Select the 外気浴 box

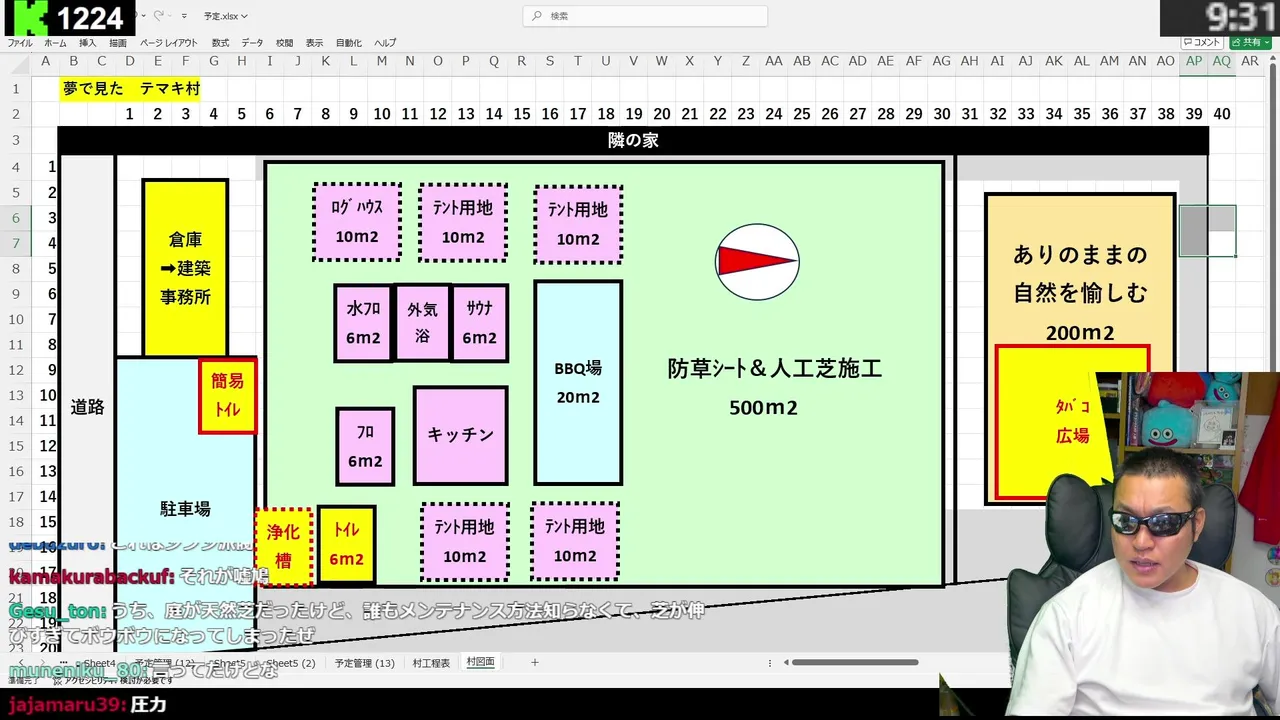[422, 322]
